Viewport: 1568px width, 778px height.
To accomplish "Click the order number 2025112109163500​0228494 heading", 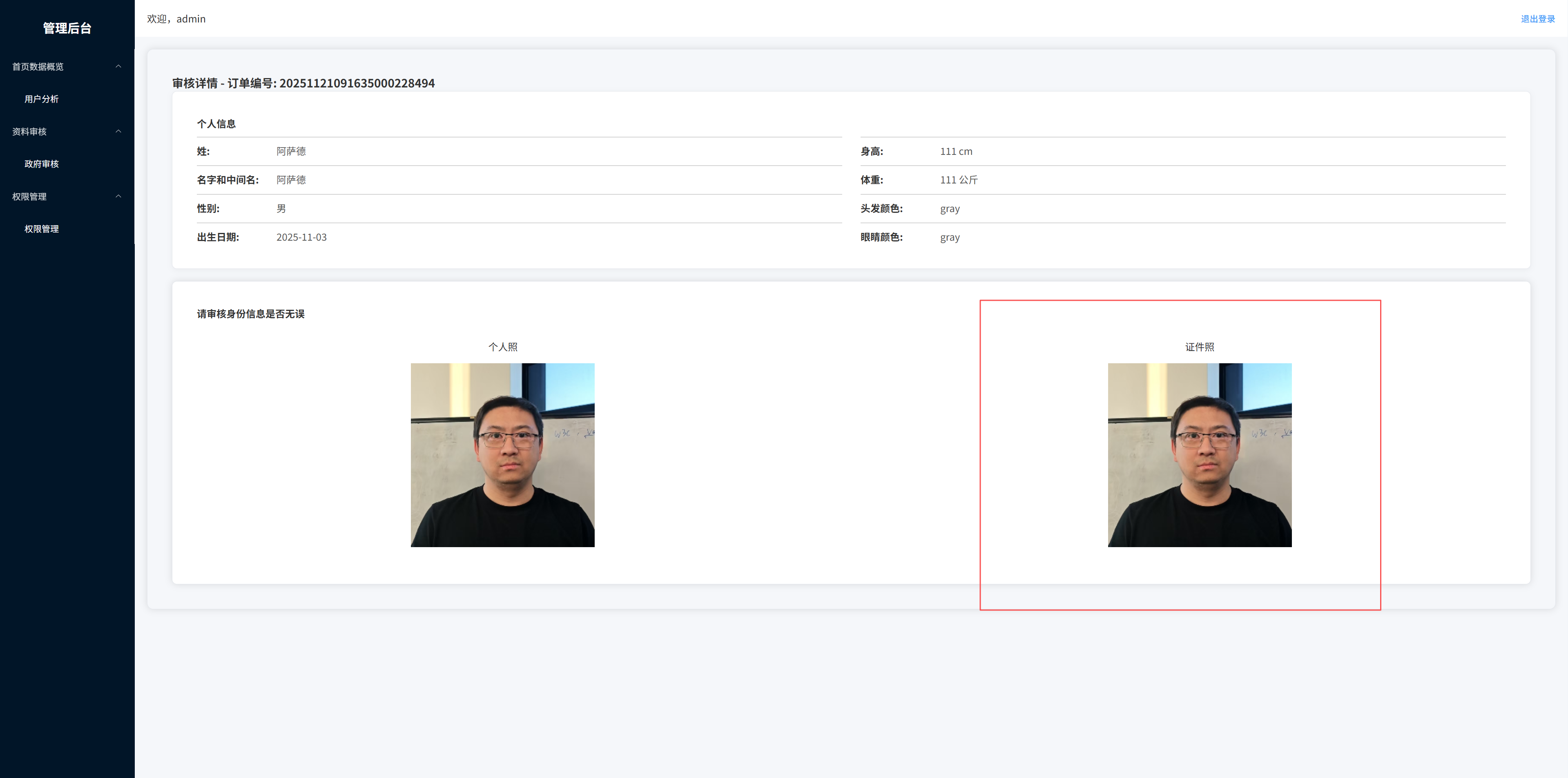I will [x=357, y=83].
